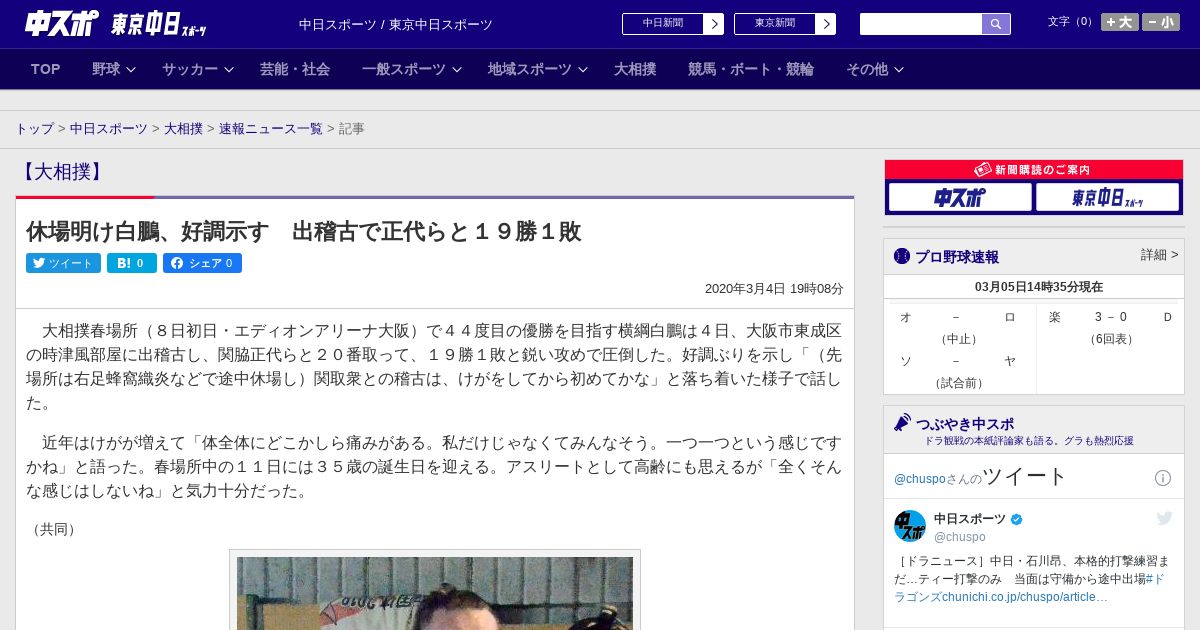1200x630 pixels.
Task: Click the baseball icon beside プロ野球速報
Action: click(x=902, y=256)
